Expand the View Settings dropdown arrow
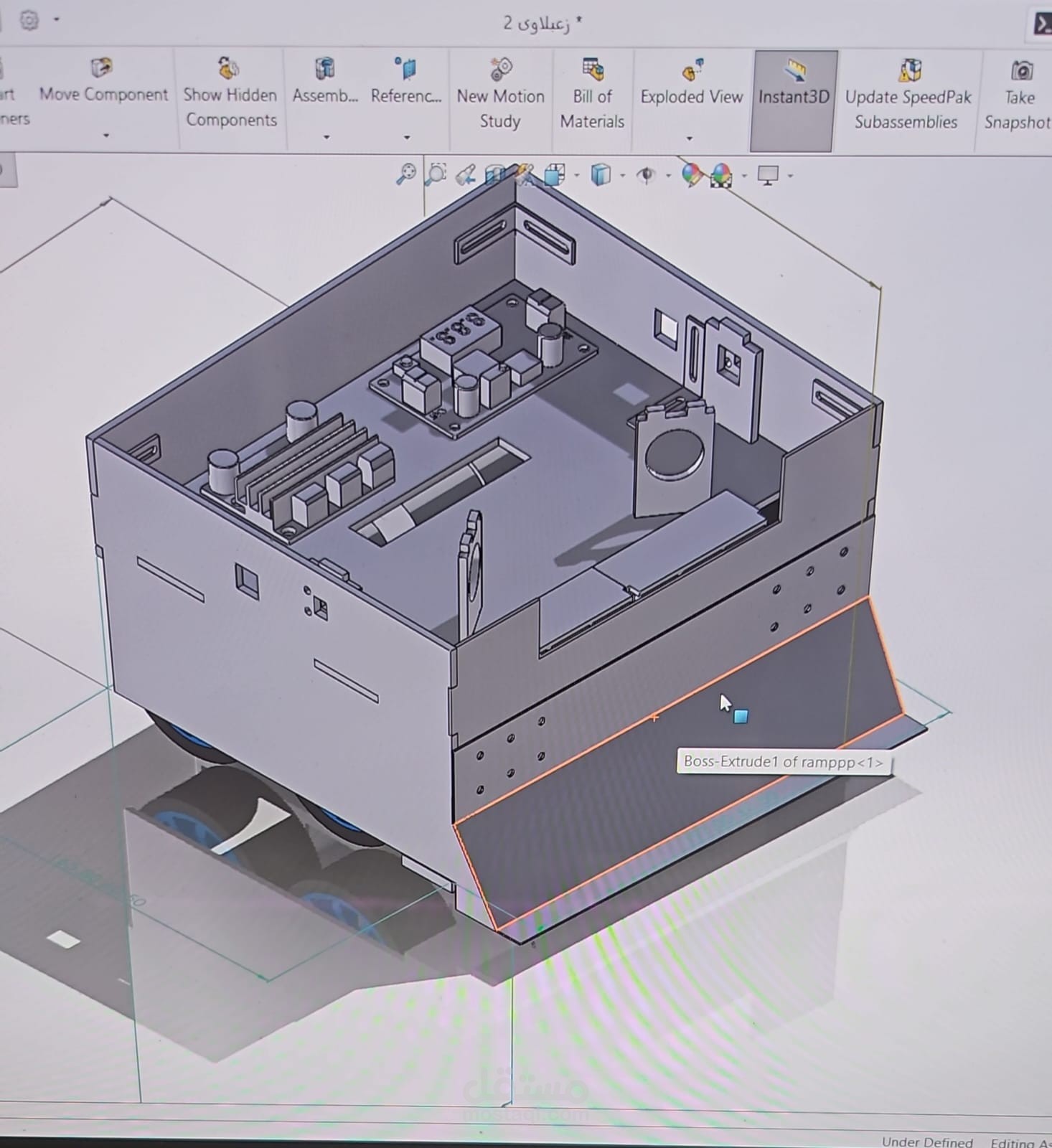 790,176
